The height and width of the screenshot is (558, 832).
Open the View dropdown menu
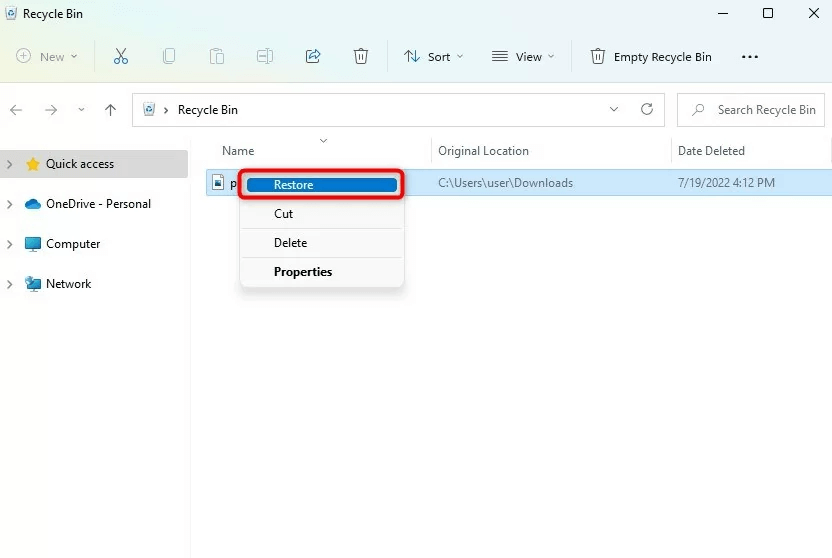pyautogui.click(x=522, y=57)
